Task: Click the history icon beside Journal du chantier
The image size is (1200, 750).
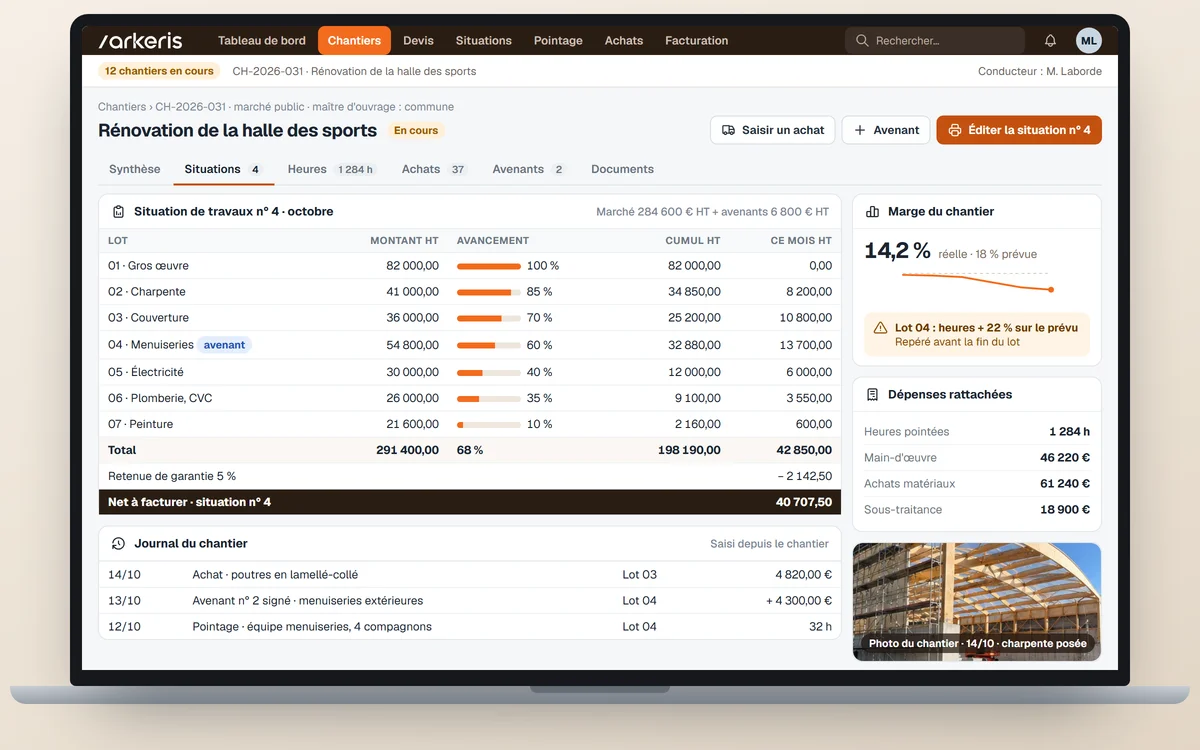Action: pos(118,544)
